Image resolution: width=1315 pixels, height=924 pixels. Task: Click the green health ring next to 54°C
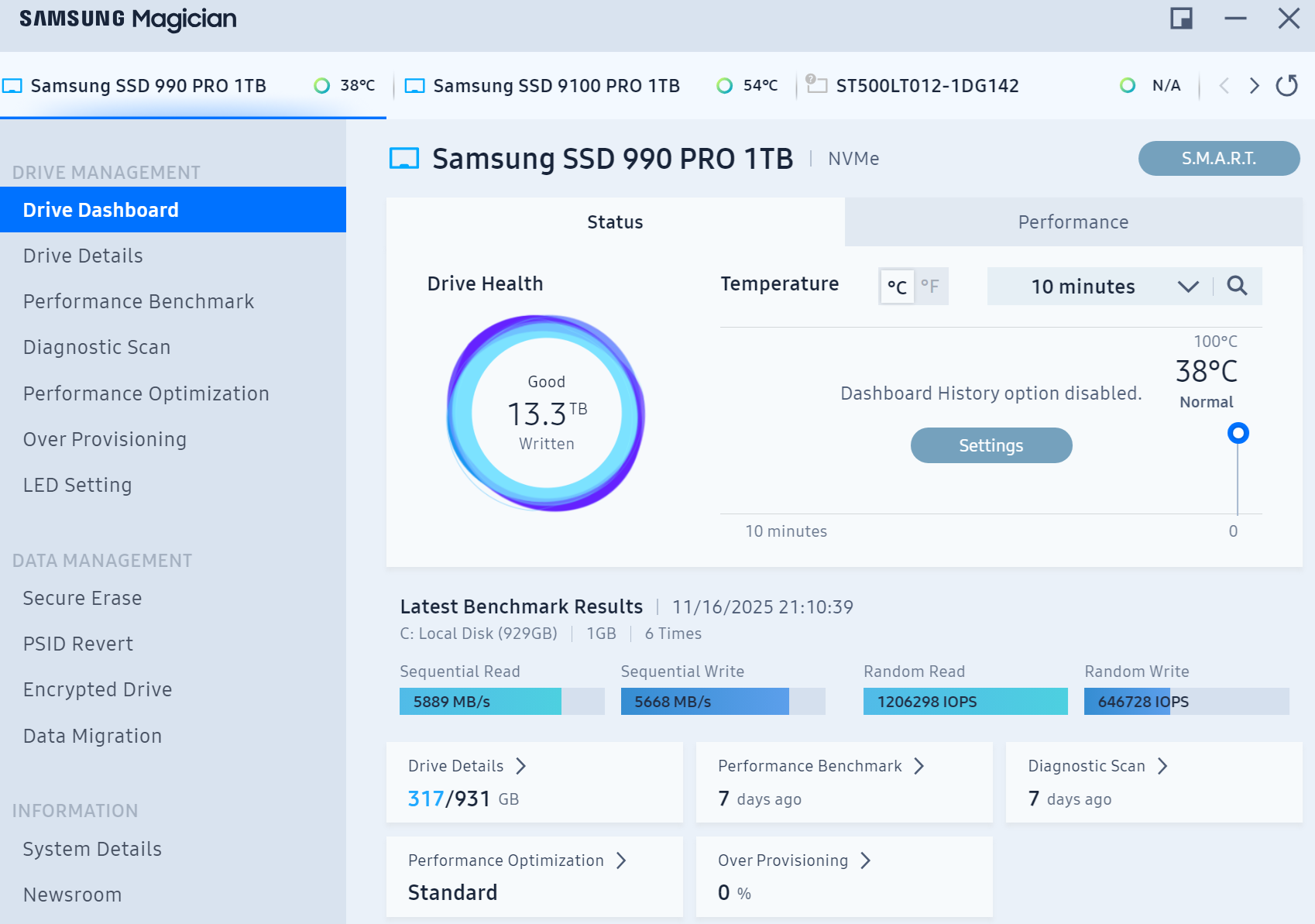pos(725,85)
